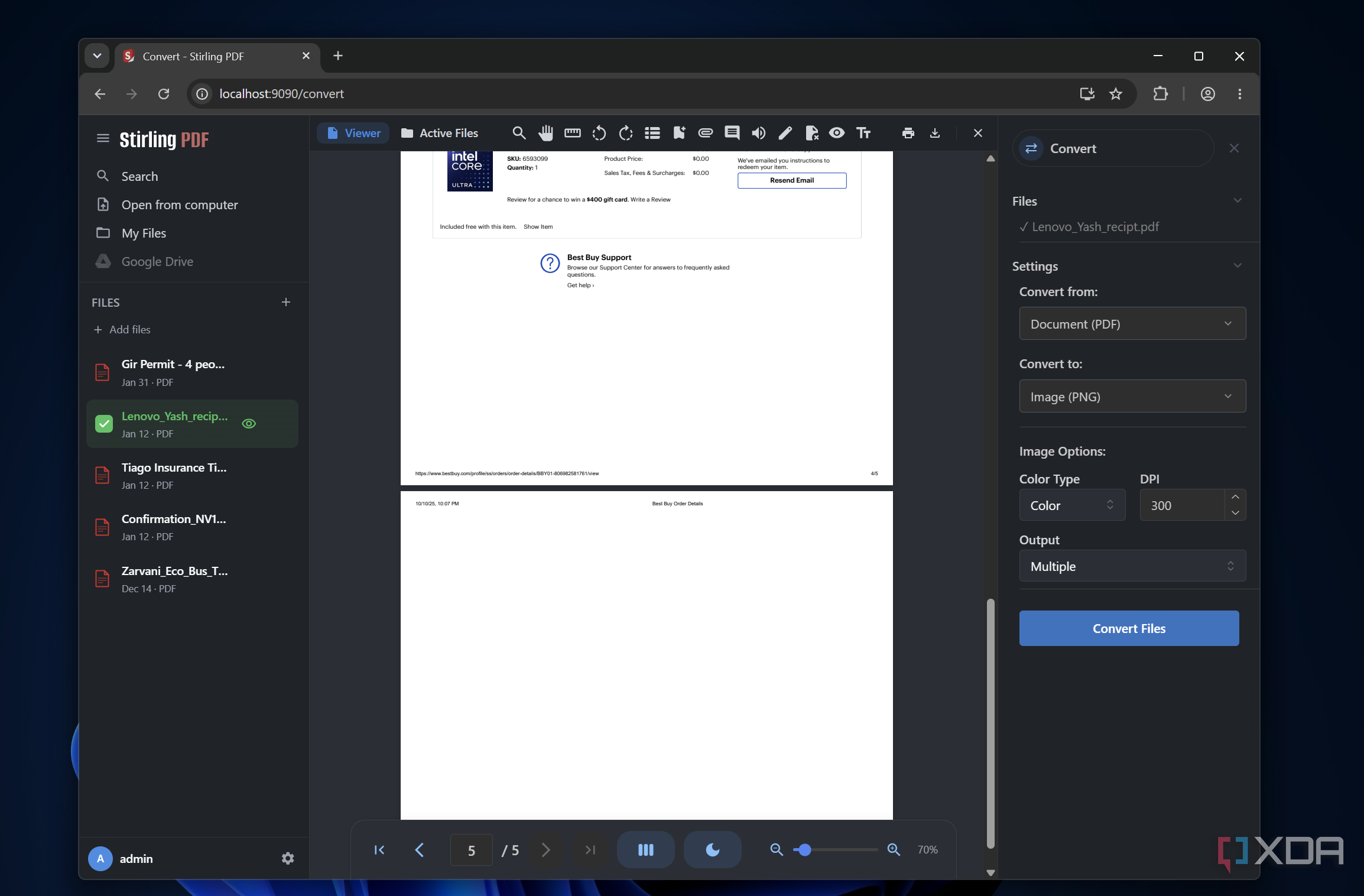The height and width of the screenshot is (896, 1364).
Task: Click the Write a Review link
Action: (650, 200)
